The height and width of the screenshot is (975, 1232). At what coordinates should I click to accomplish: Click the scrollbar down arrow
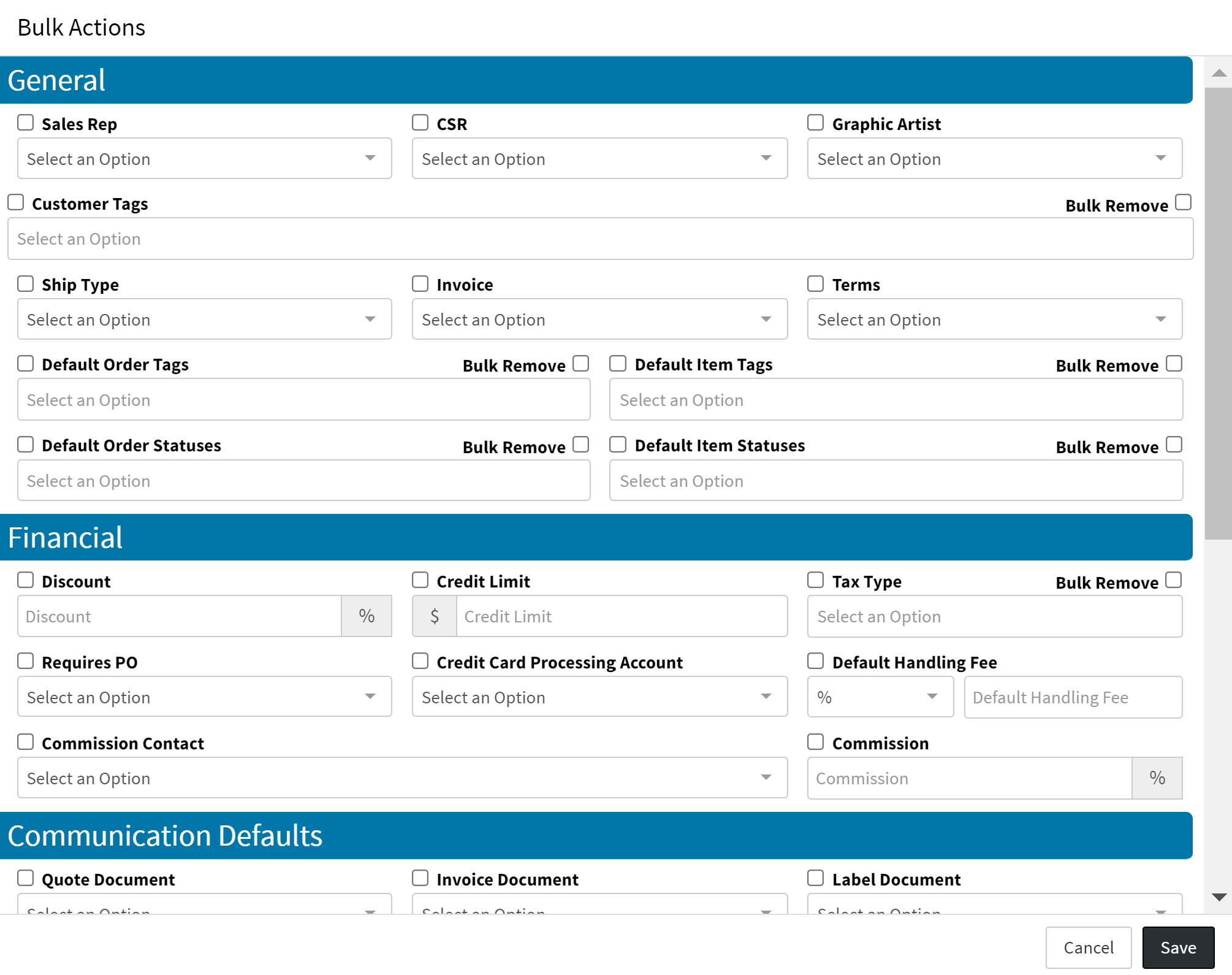tap(1219, 897)
